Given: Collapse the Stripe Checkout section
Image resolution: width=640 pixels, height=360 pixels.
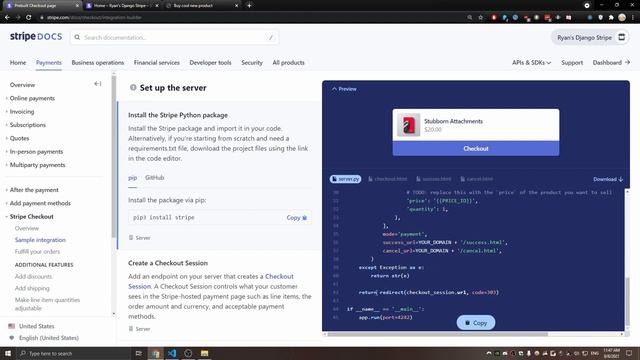Looking at the screenshot, I should coord(31,216).
